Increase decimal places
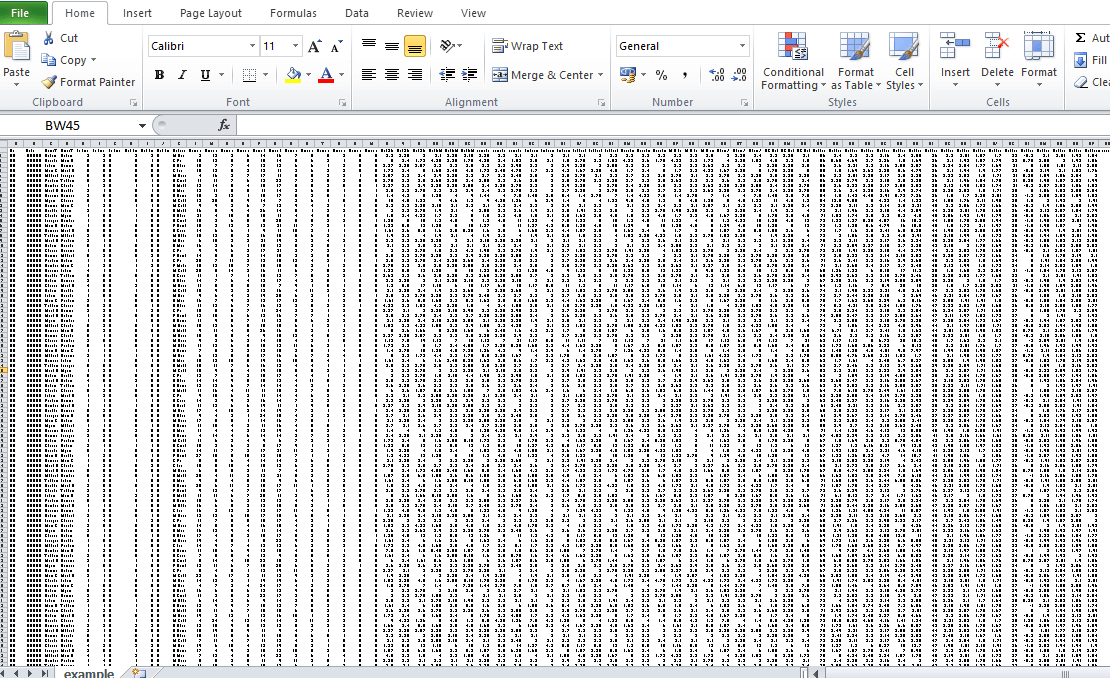The image size is (1110, 678). (x=716, y=75)
